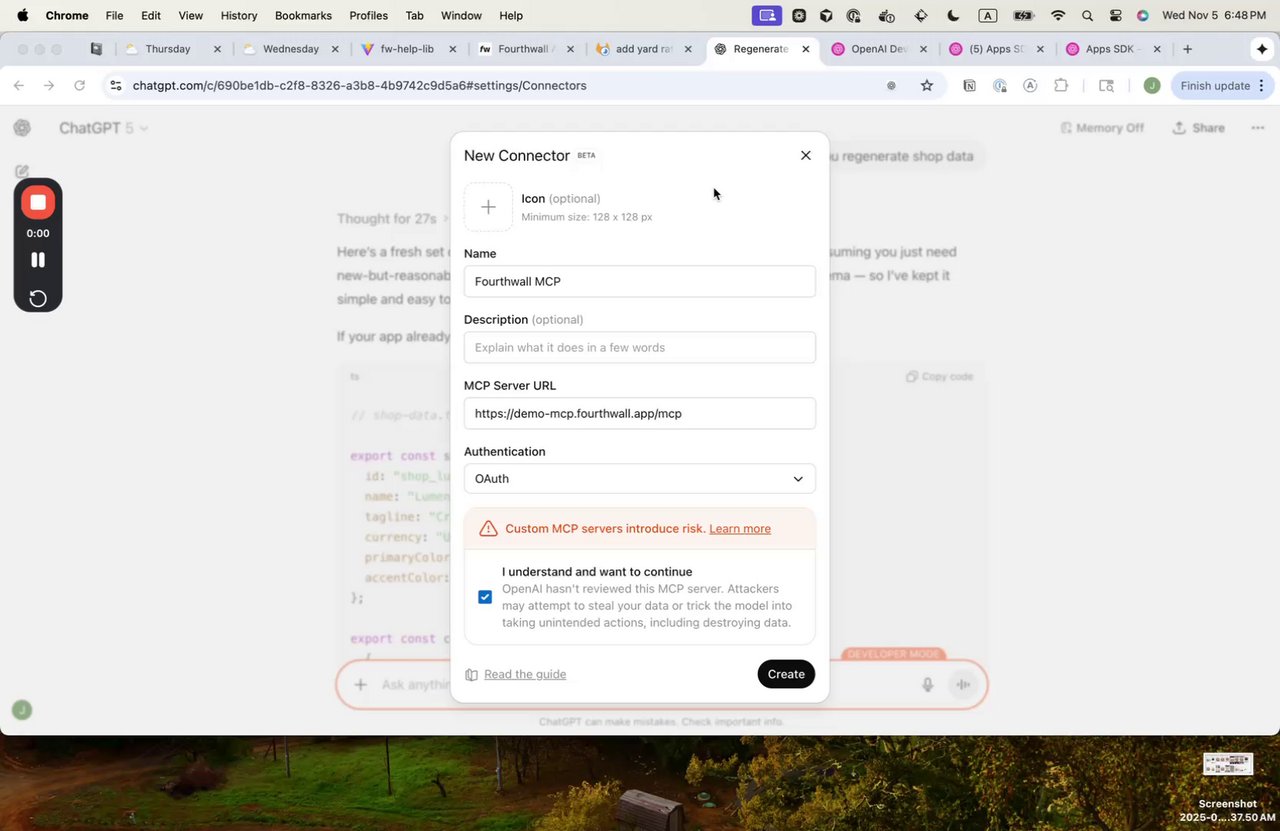Click the Finish update button
The image size is (1280, 831).
[1221, 85]
